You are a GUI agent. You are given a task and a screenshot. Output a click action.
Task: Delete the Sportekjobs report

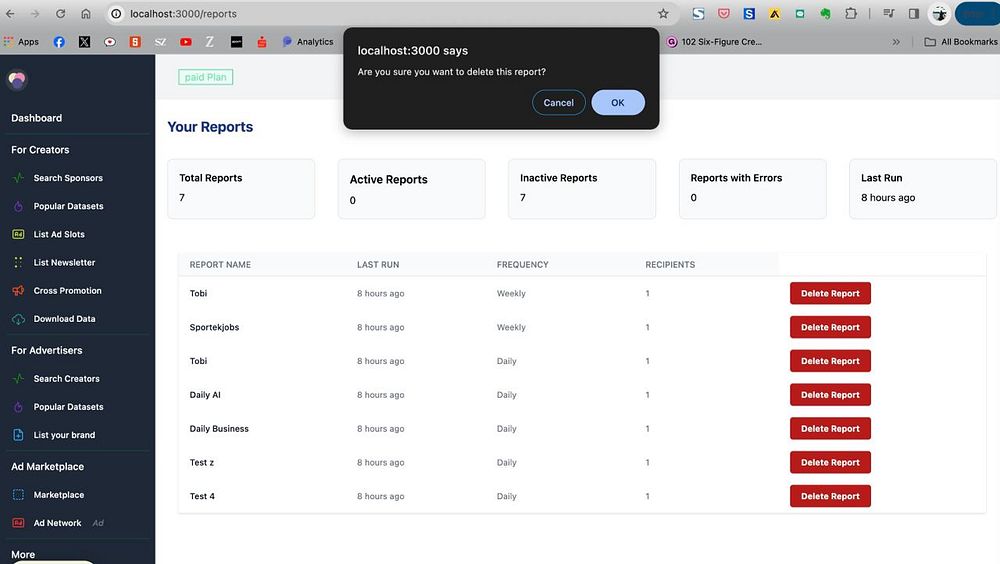click(830, 327)
